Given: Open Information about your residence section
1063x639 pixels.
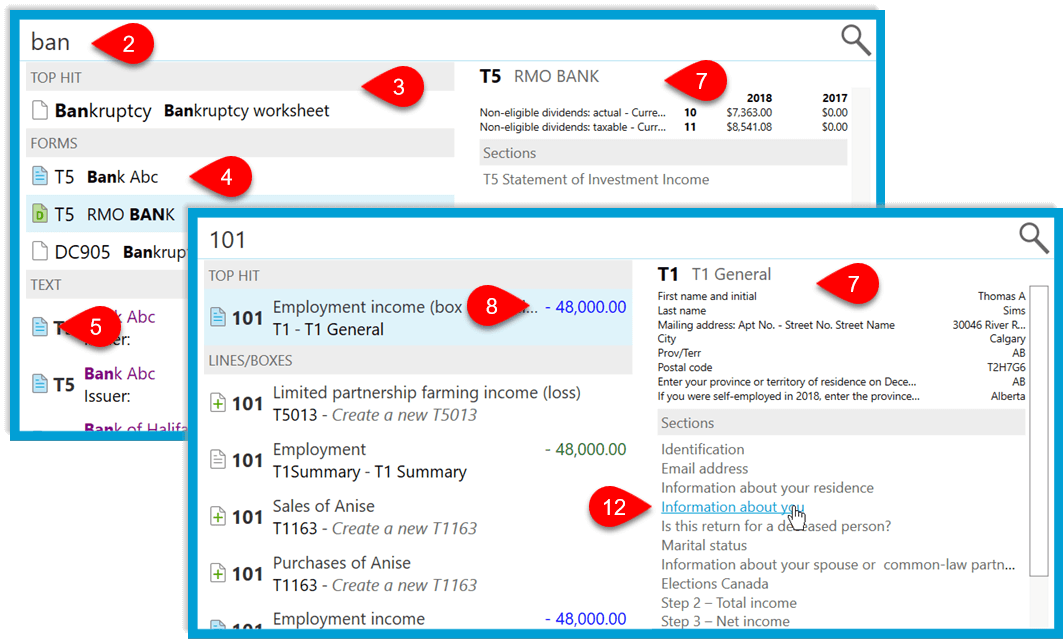Looking at the screenshot, I should (x=767, y=488).
